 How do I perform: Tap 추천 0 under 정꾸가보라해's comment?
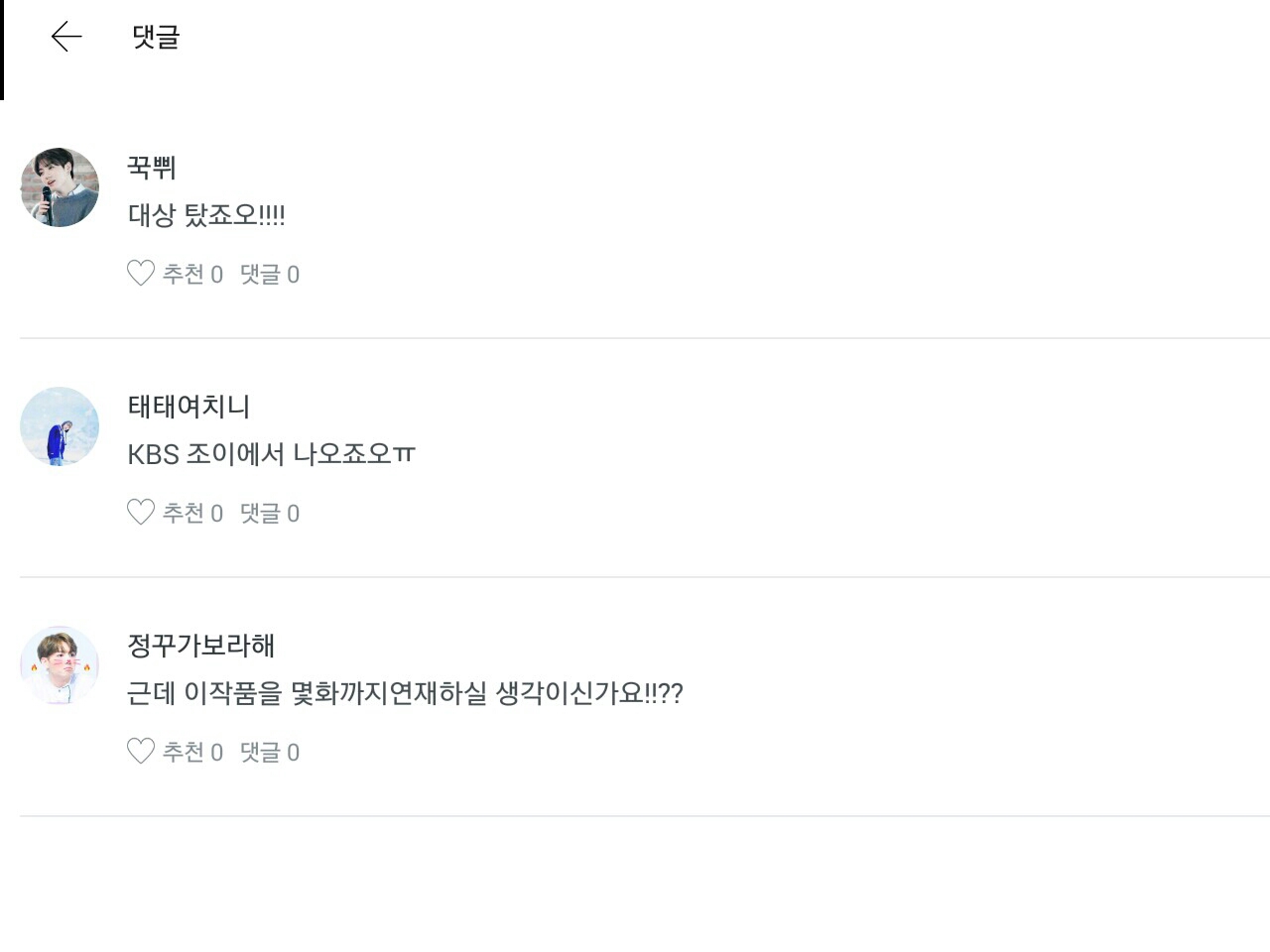(193, 752)
